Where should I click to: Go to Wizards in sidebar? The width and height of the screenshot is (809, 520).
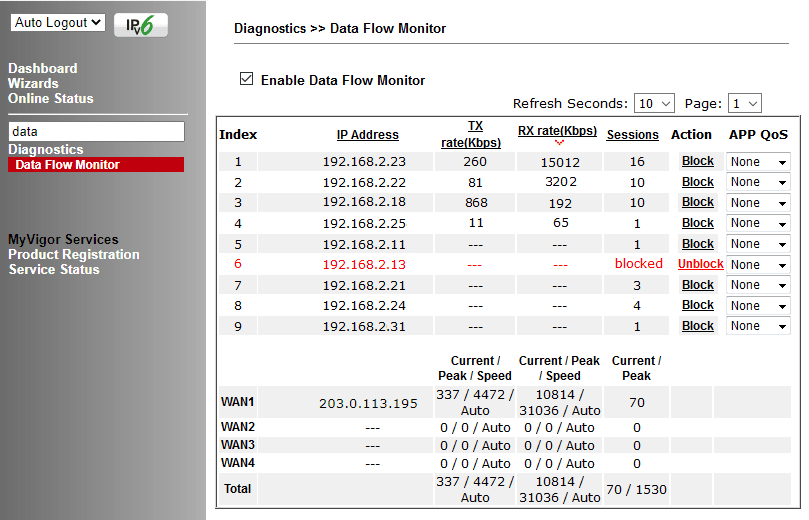33,83
